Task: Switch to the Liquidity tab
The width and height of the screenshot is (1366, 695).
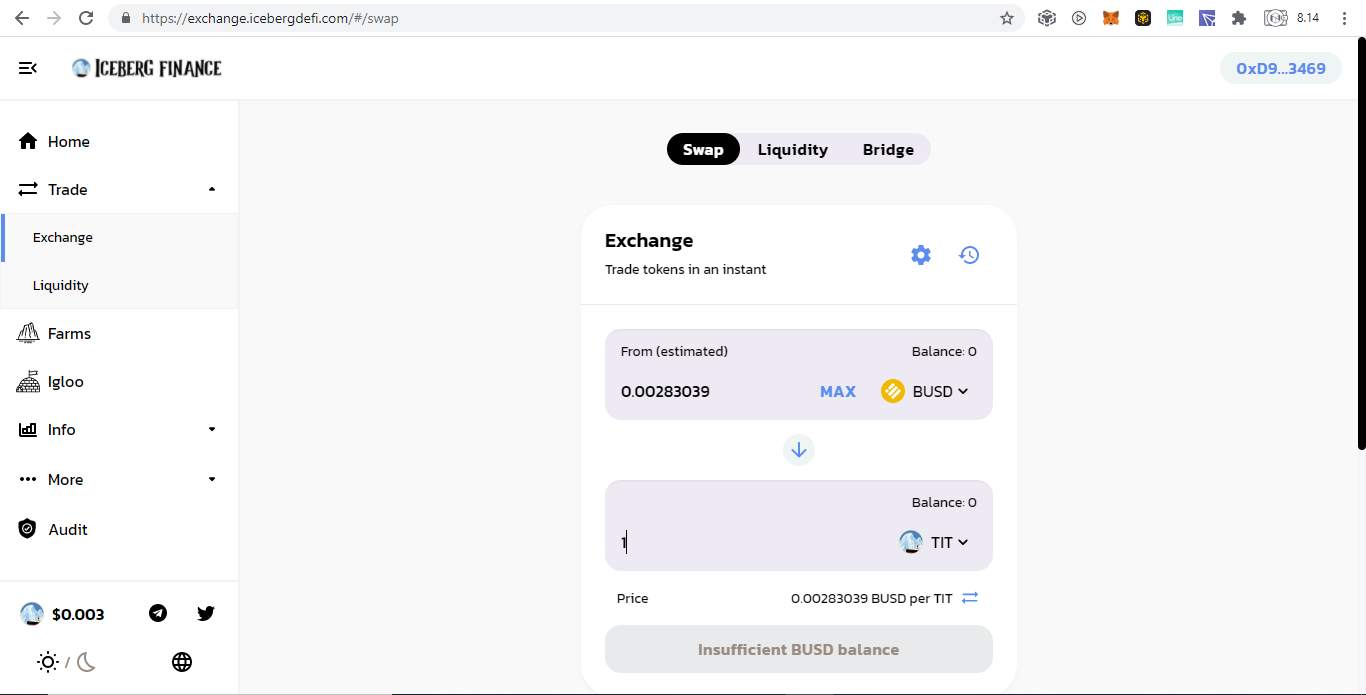Action: click(x=793, y=150)
